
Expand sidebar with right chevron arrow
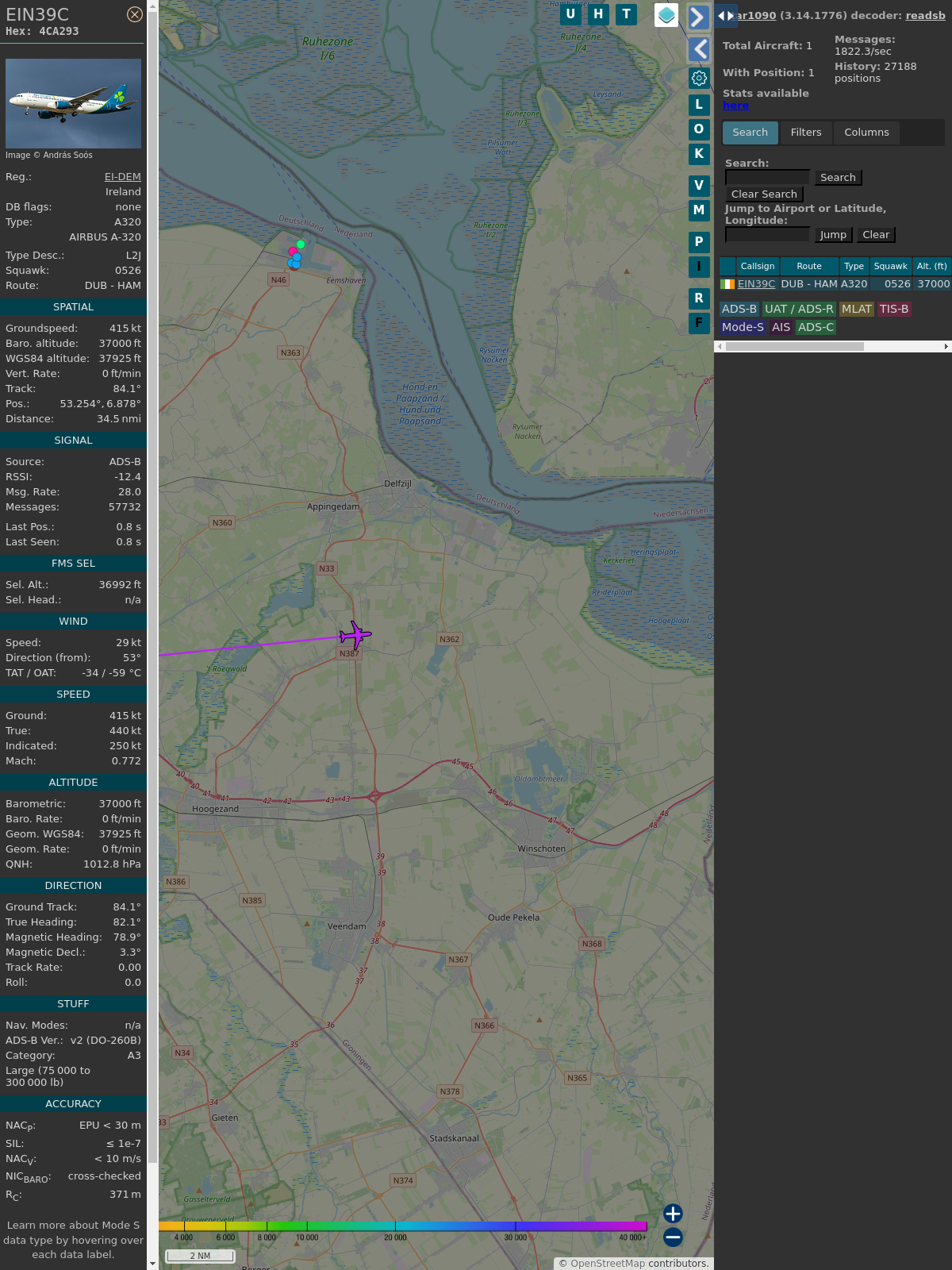[x=698, y=17]
